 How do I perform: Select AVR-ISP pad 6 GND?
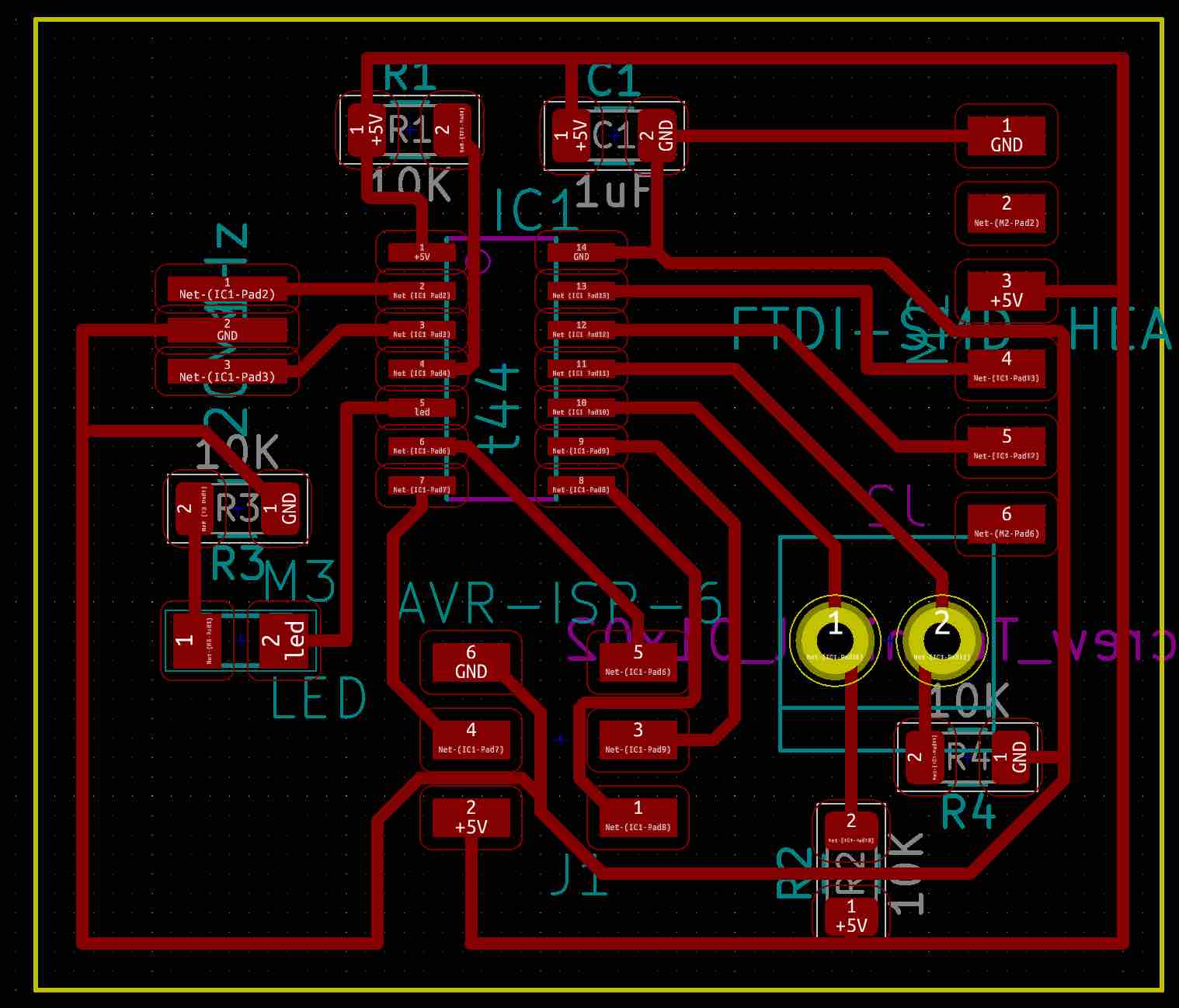[471, 662]
